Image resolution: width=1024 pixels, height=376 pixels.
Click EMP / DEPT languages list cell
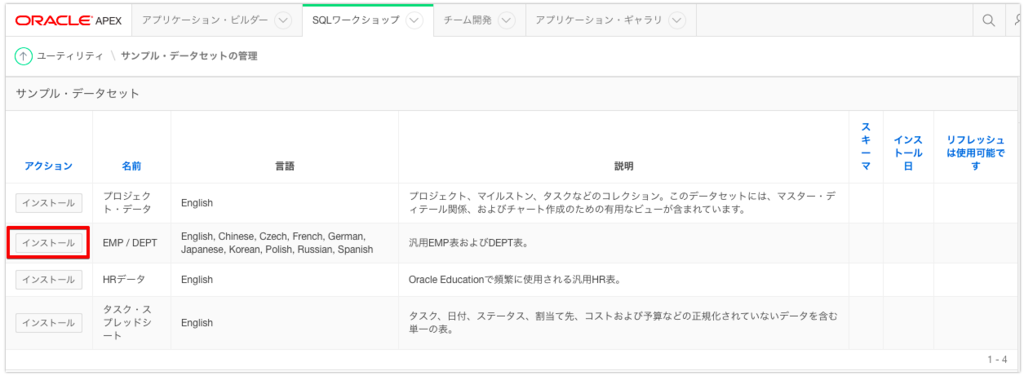(x=284, y=243)
